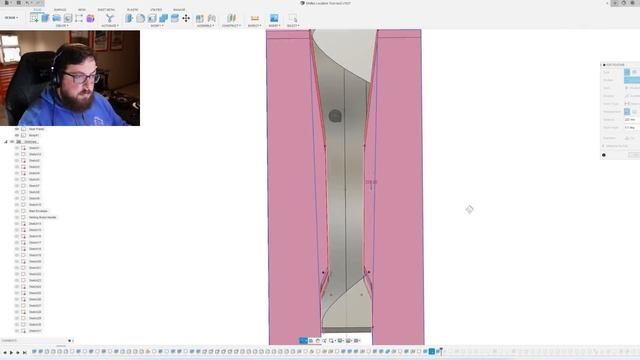Image resolution: width=640 pixels, height=360 pixels.
Task: Select the Move/Copy arrows tool
Action: [x=186, y=18]
